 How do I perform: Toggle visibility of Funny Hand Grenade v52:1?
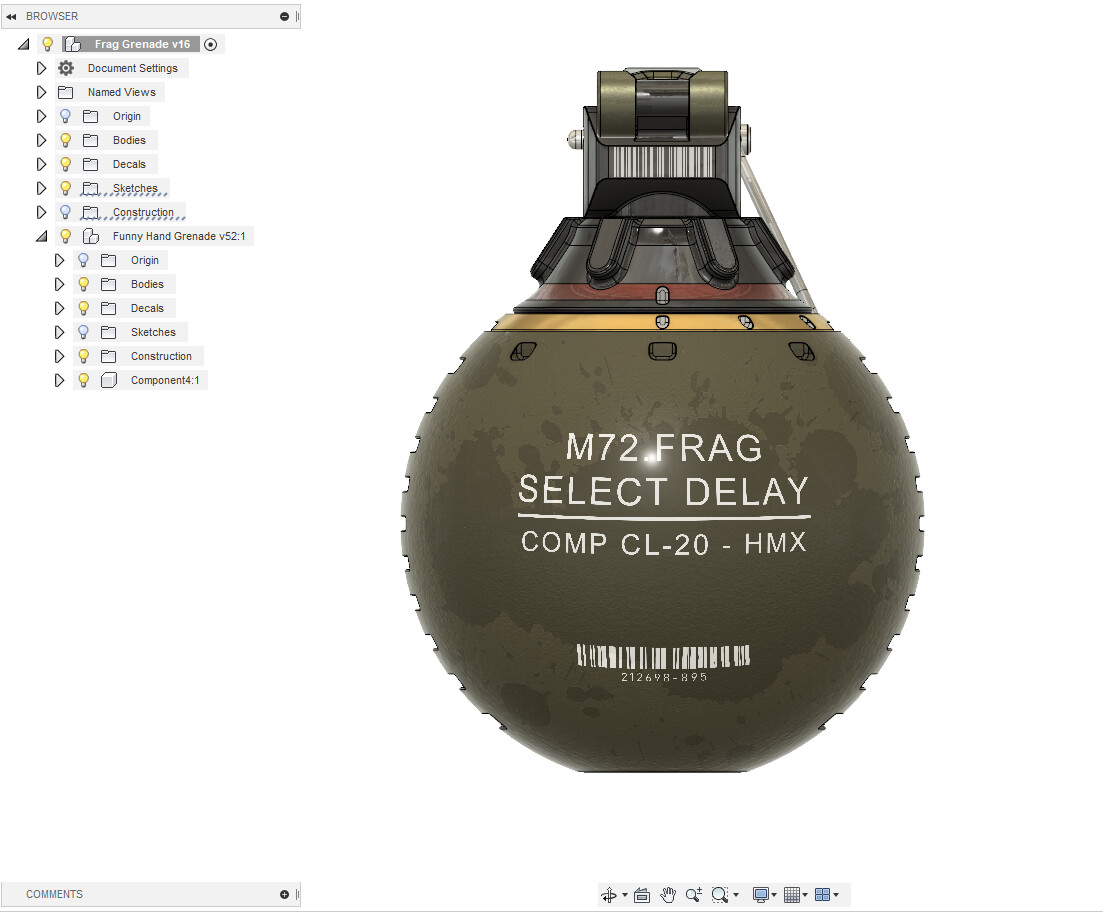[65, 236]
